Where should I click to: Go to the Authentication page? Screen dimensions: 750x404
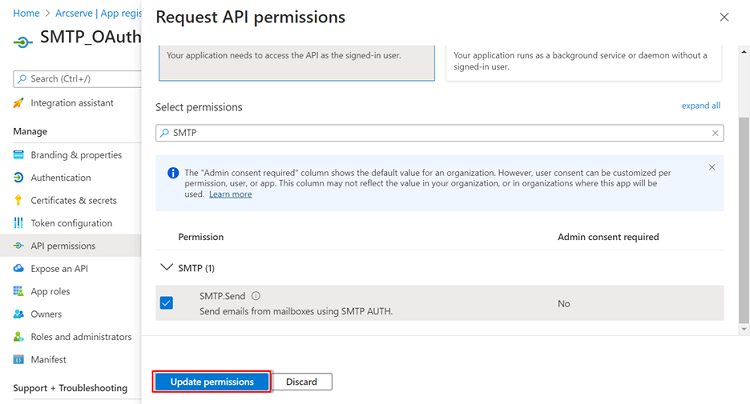click(x=61, y=177)
